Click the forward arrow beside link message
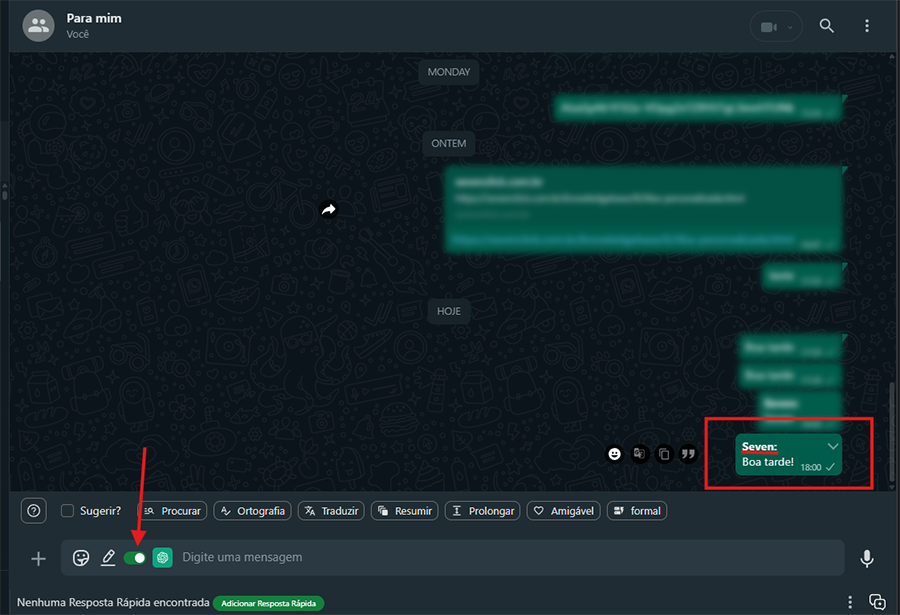This screenshot has width=900, height=615. (328, 209)
